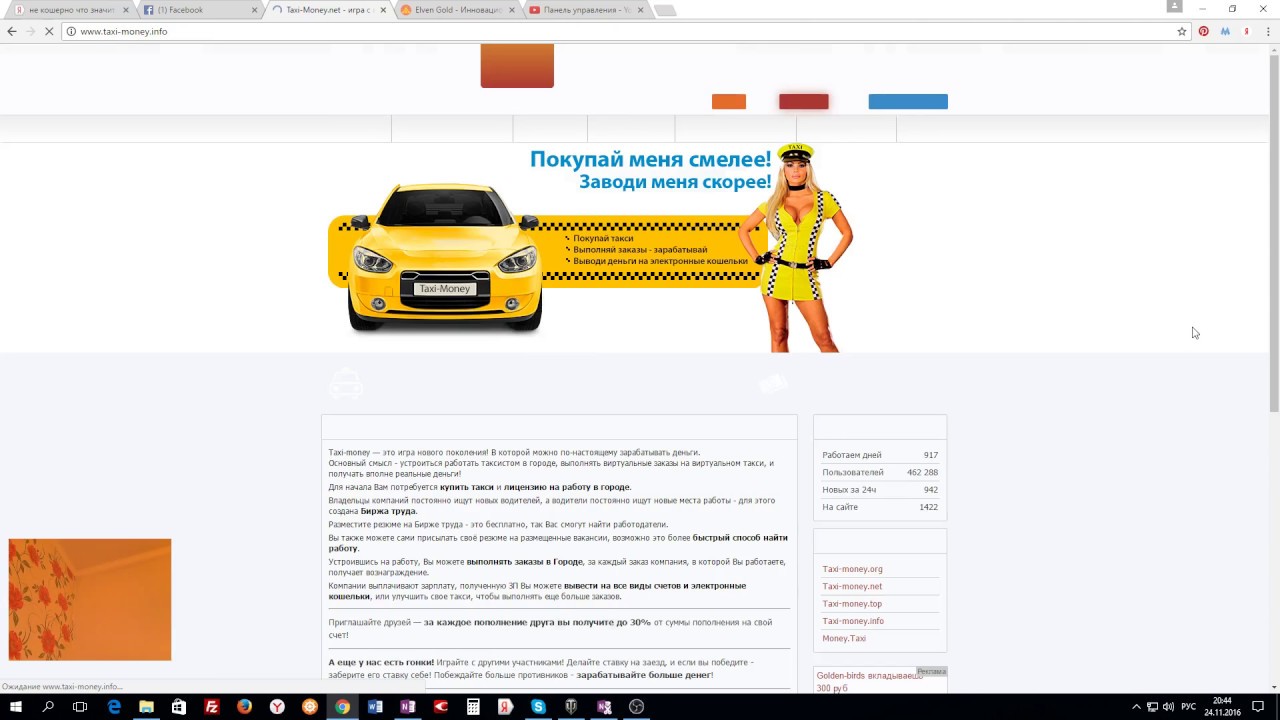
Task: Open the Taxi-money.org link
Action: click(852, 569)
